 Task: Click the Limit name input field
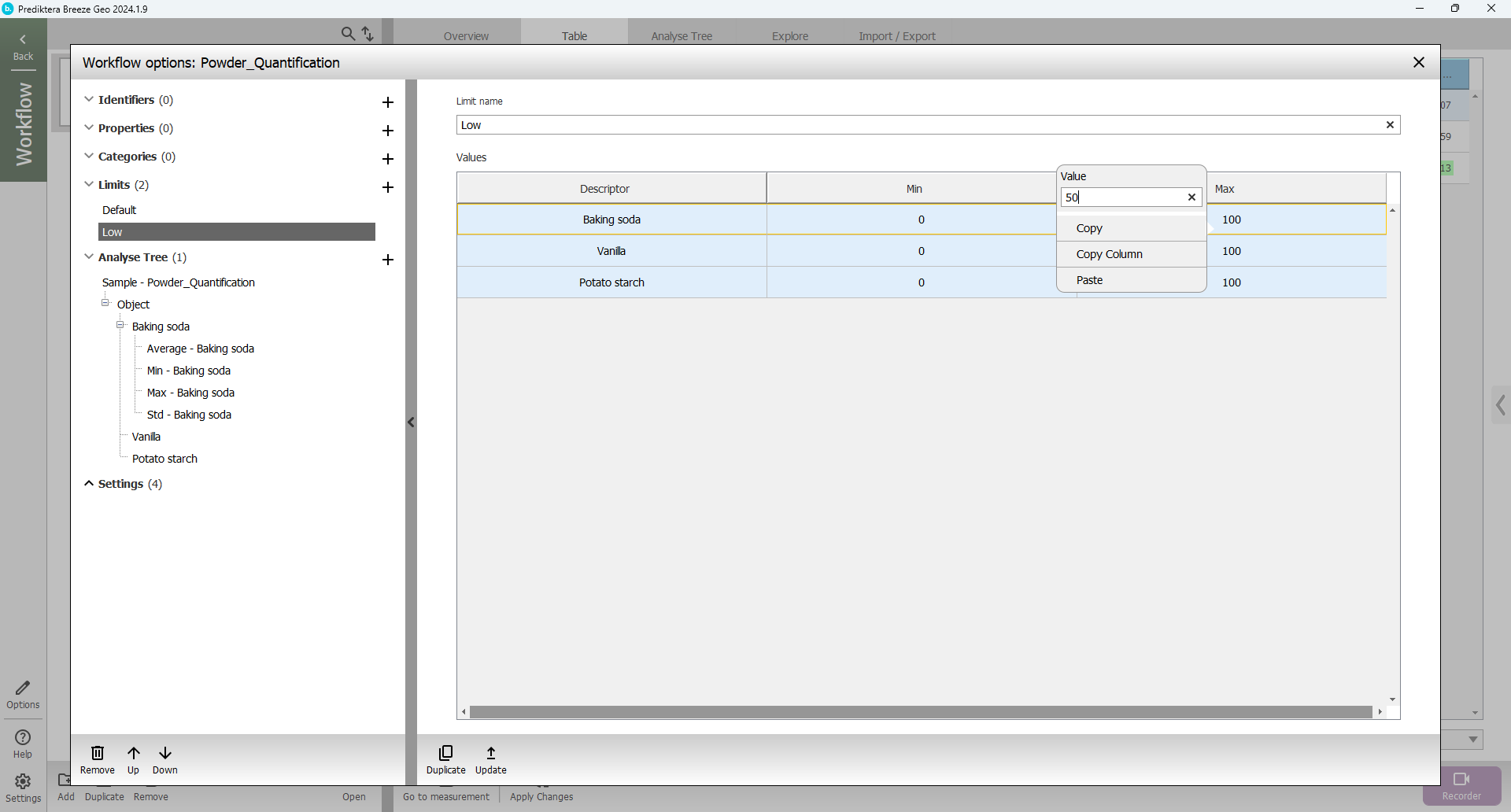pyautogui.click(x=919, y=125)
